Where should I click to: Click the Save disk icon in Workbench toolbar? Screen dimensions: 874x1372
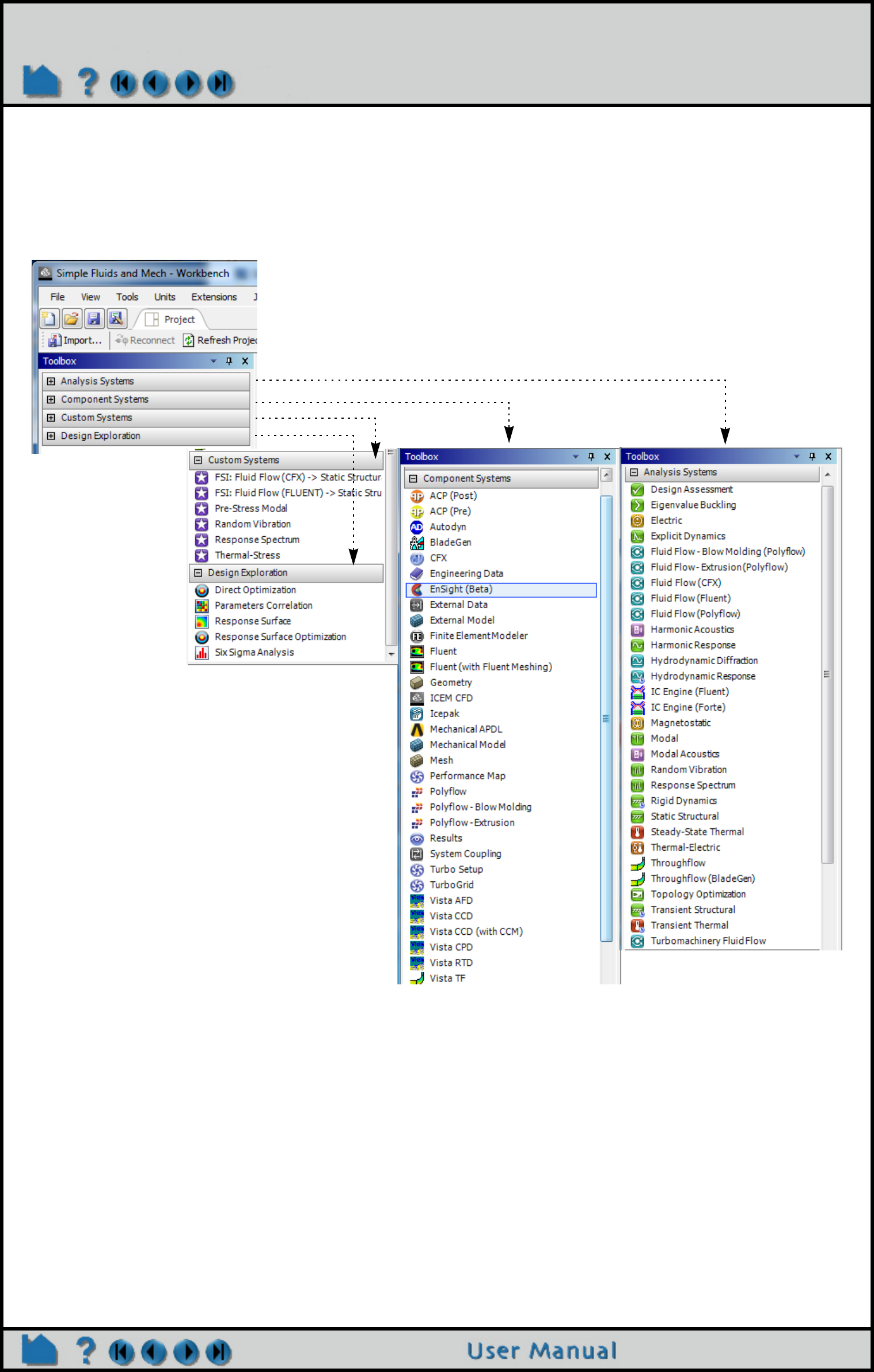point(93,319)
